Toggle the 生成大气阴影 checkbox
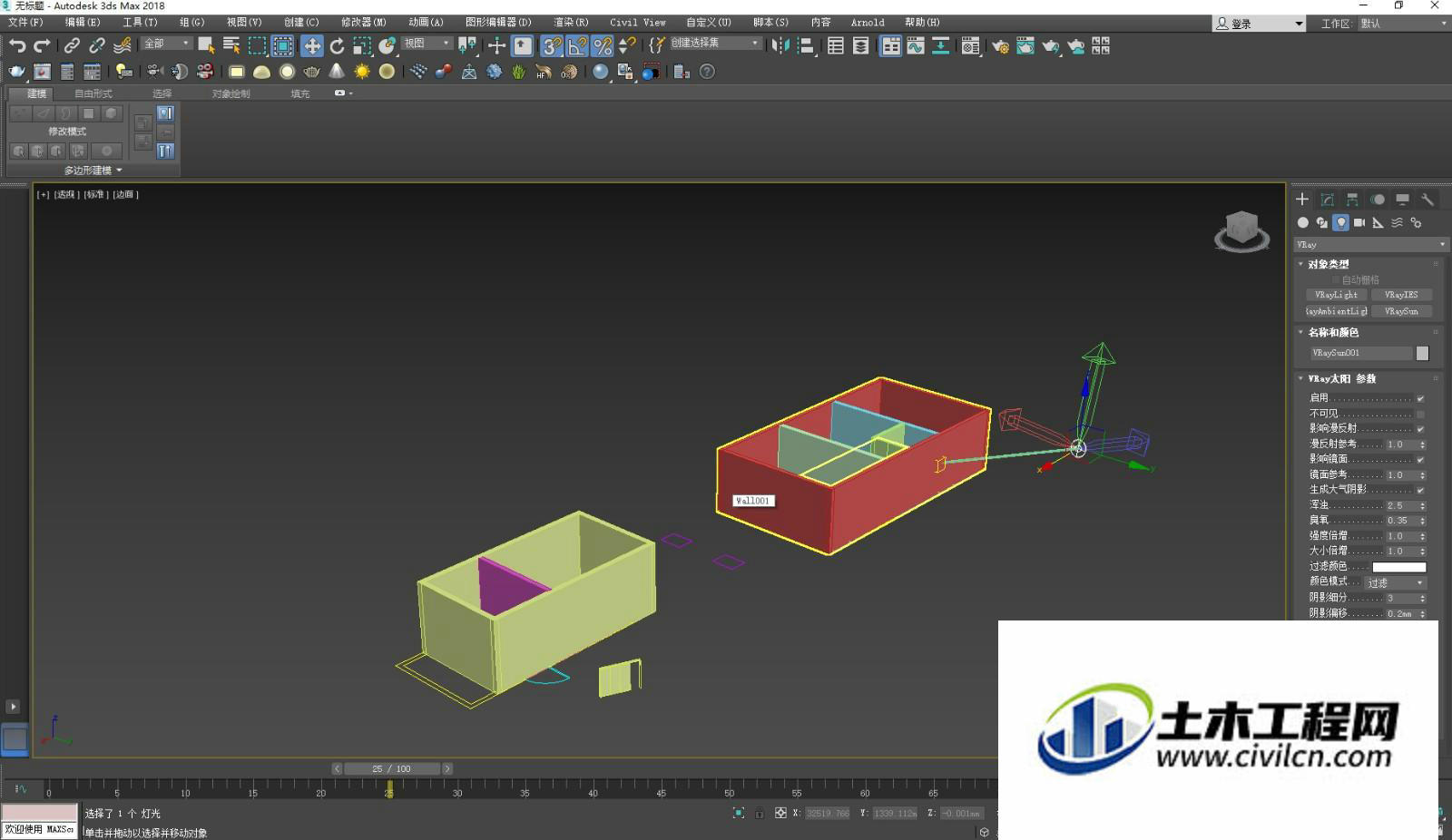 point(1420,490)
